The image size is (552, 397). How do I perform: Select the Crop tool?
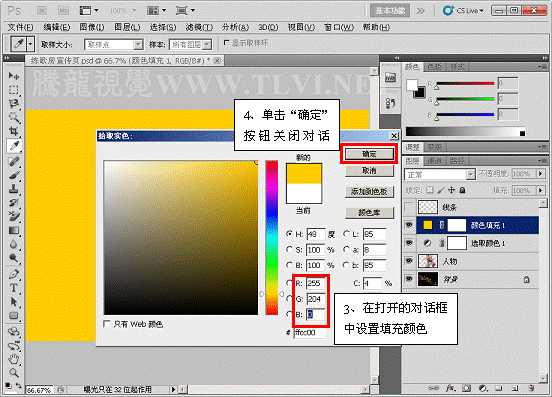[x=14, y=131]
